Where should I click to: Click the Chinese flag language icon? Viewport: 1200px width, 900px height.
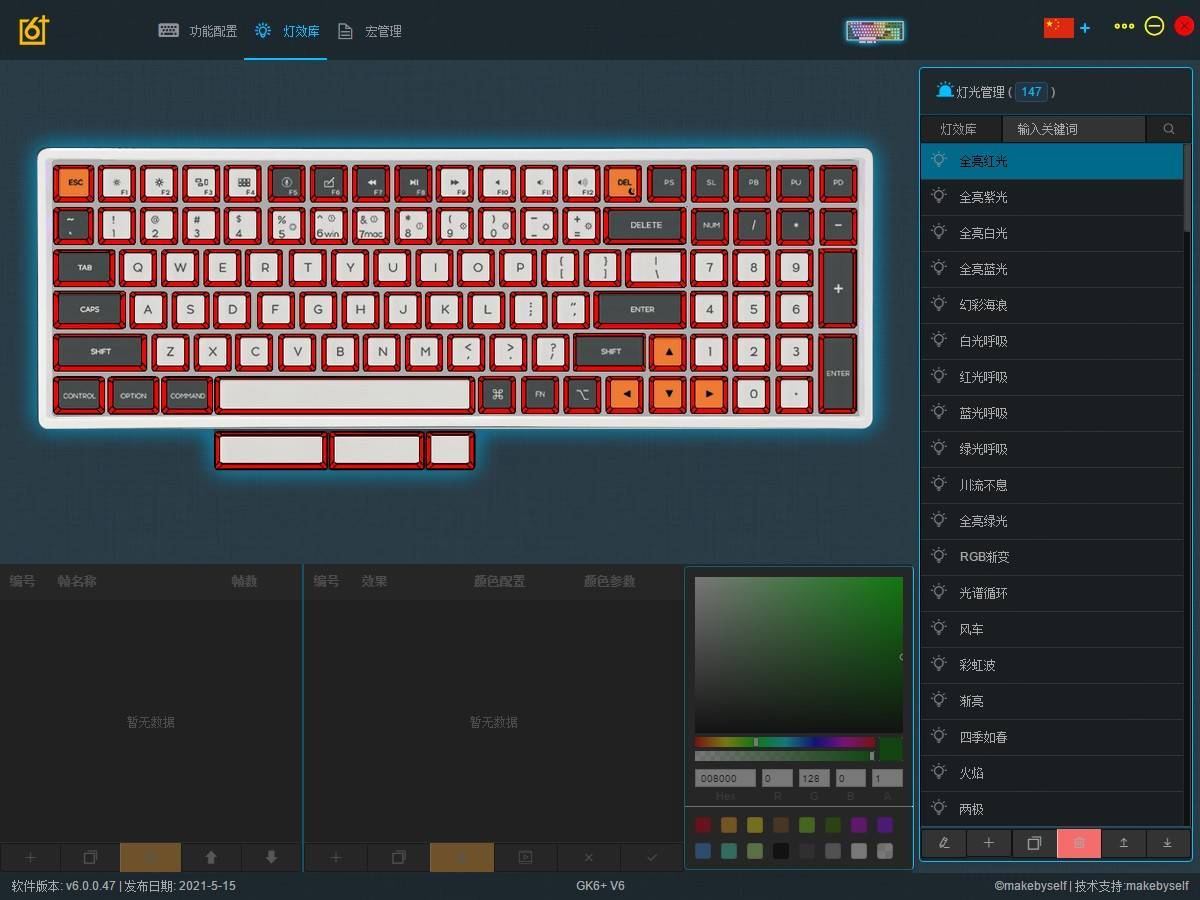(1058, 27)
